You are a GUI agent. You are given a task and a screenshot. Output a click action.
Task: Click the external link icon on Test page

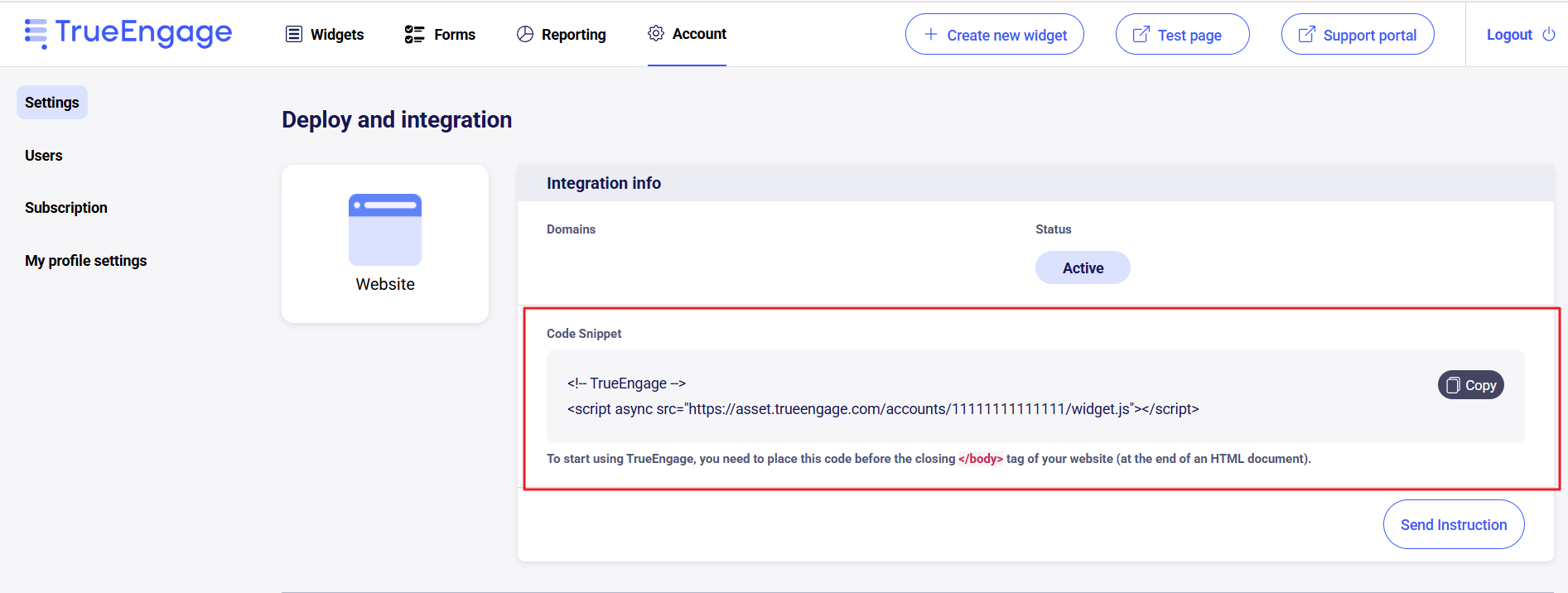[x=1141, y=35]
